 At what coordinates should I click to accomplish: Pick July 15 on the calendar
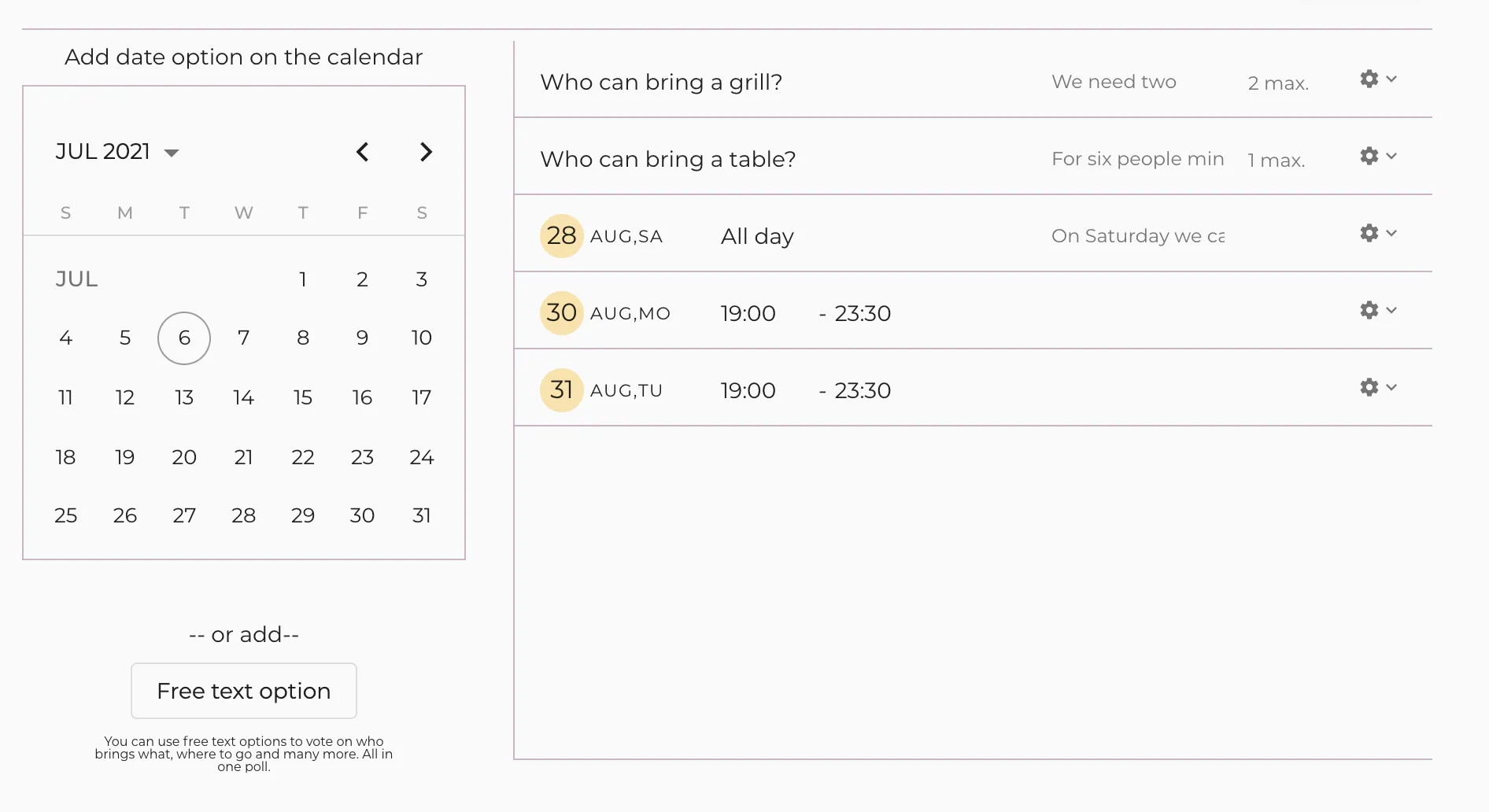tap(303, 398)
